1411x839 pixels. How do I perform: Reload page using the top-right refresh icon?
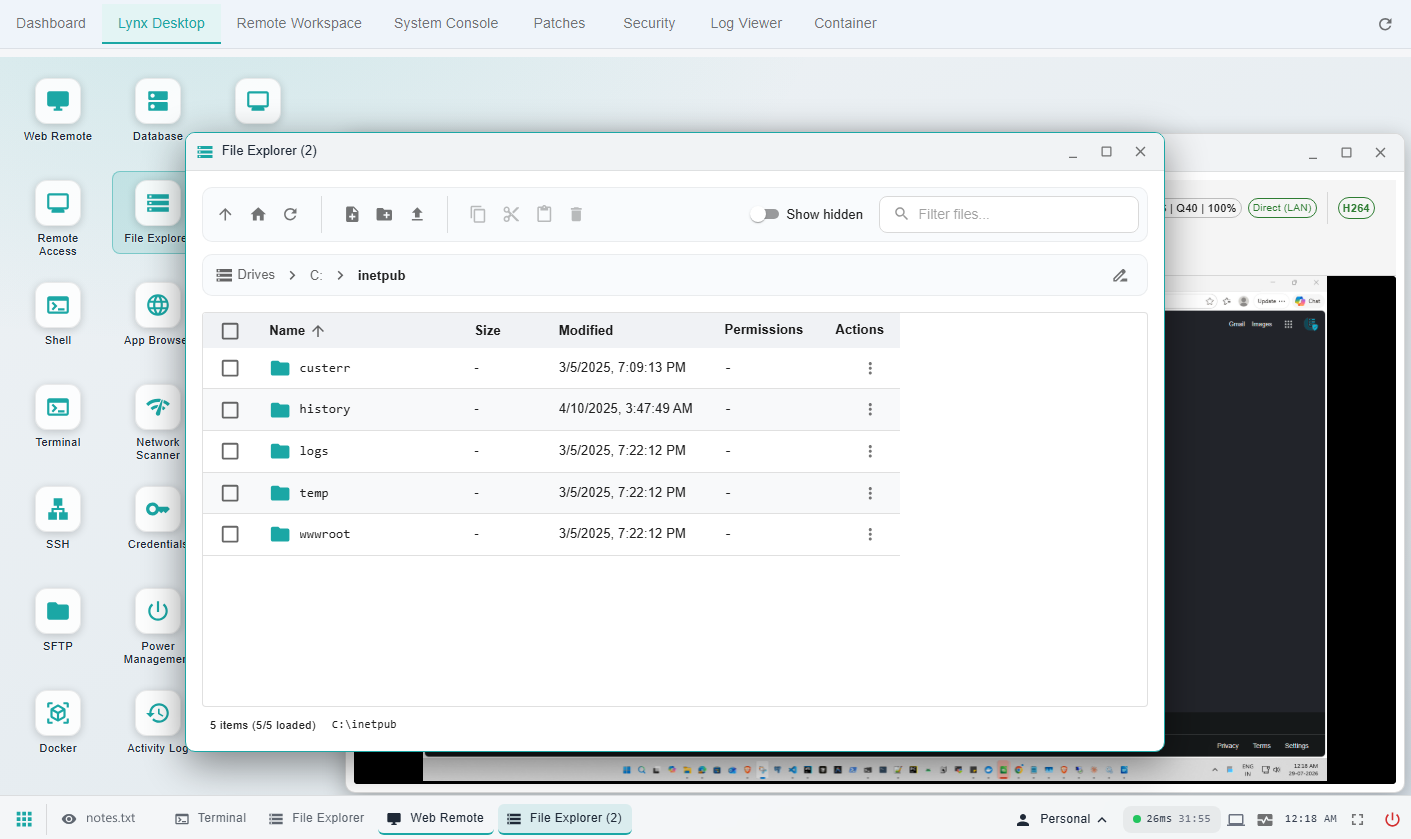point(1385,24)
